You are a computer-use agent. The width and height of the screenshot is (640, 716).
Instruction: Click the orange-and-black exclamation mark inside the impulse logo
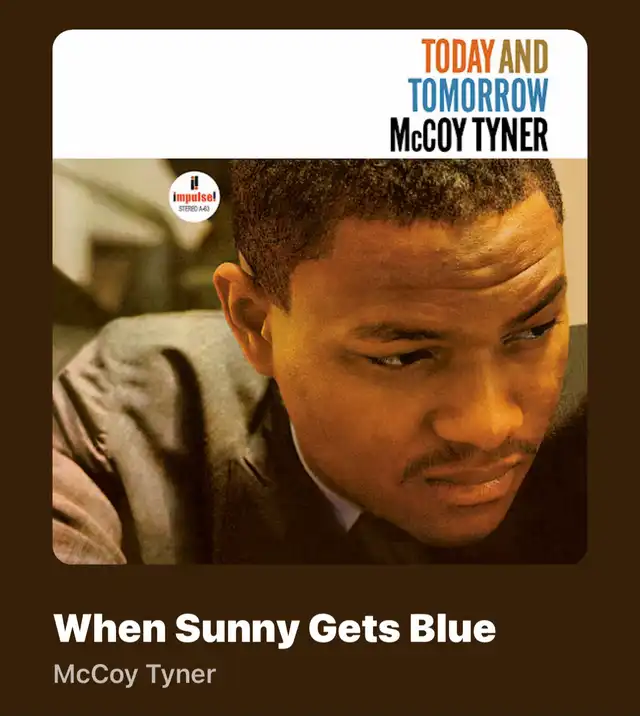pos(194,184)
